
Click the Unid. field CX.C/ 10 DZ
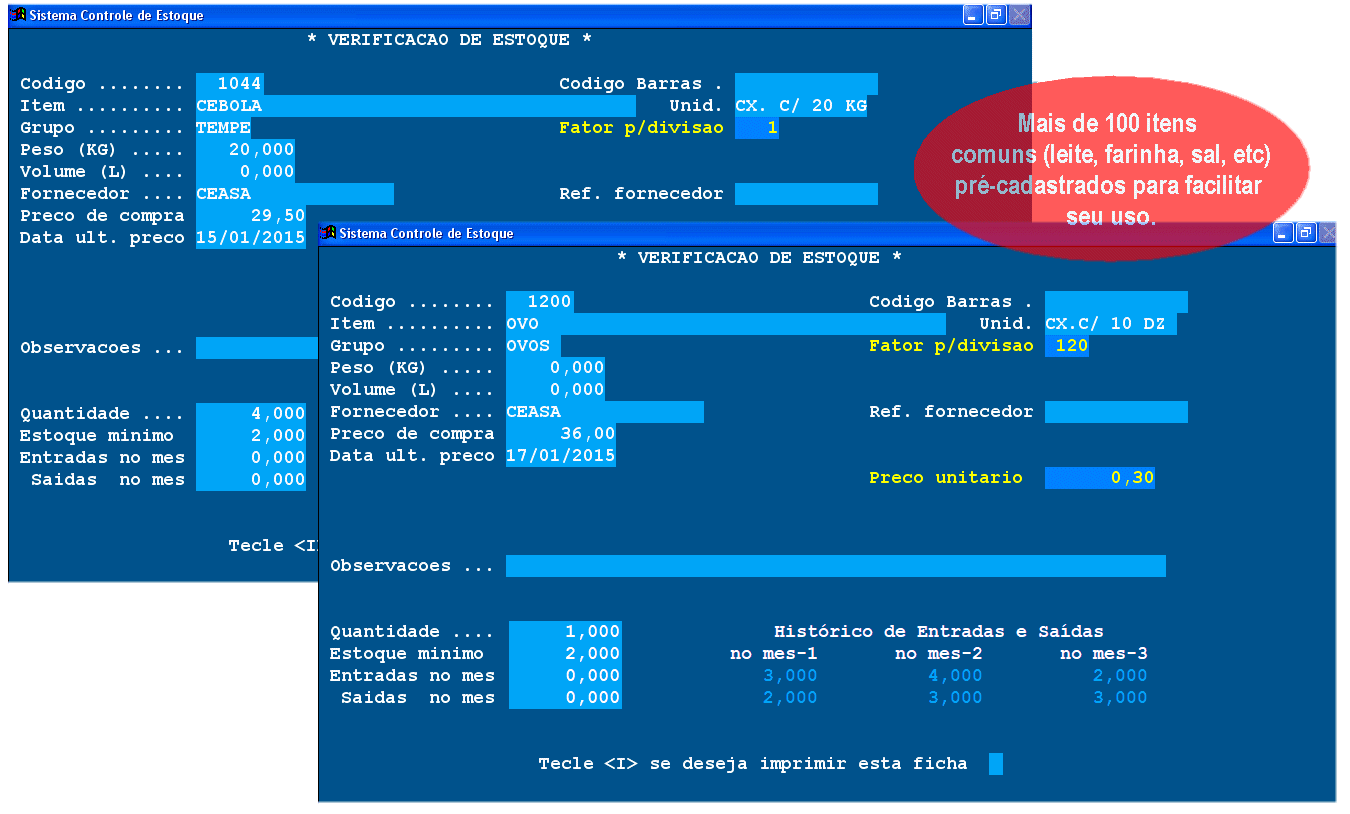pyautogui.click(x=1111, y=324)
